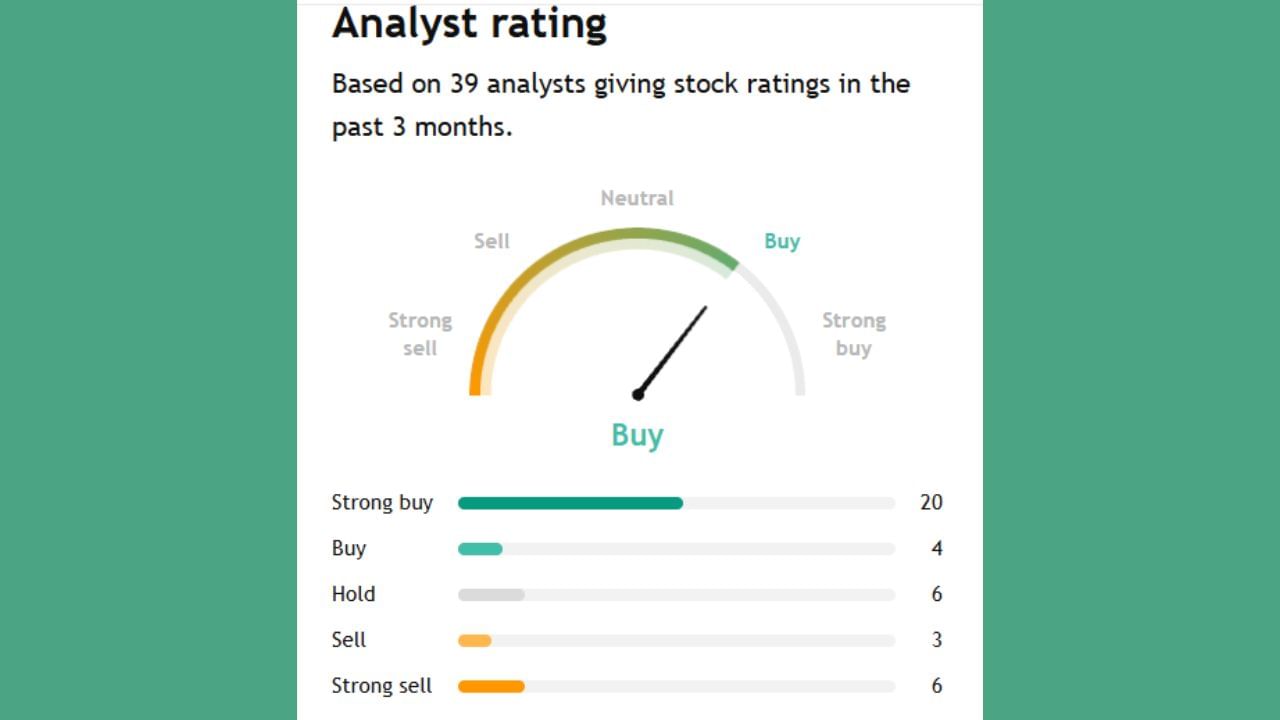Click the large "Buy" result under the gauge
Viewport: 1280px width, 720px height.
[637, 435]
